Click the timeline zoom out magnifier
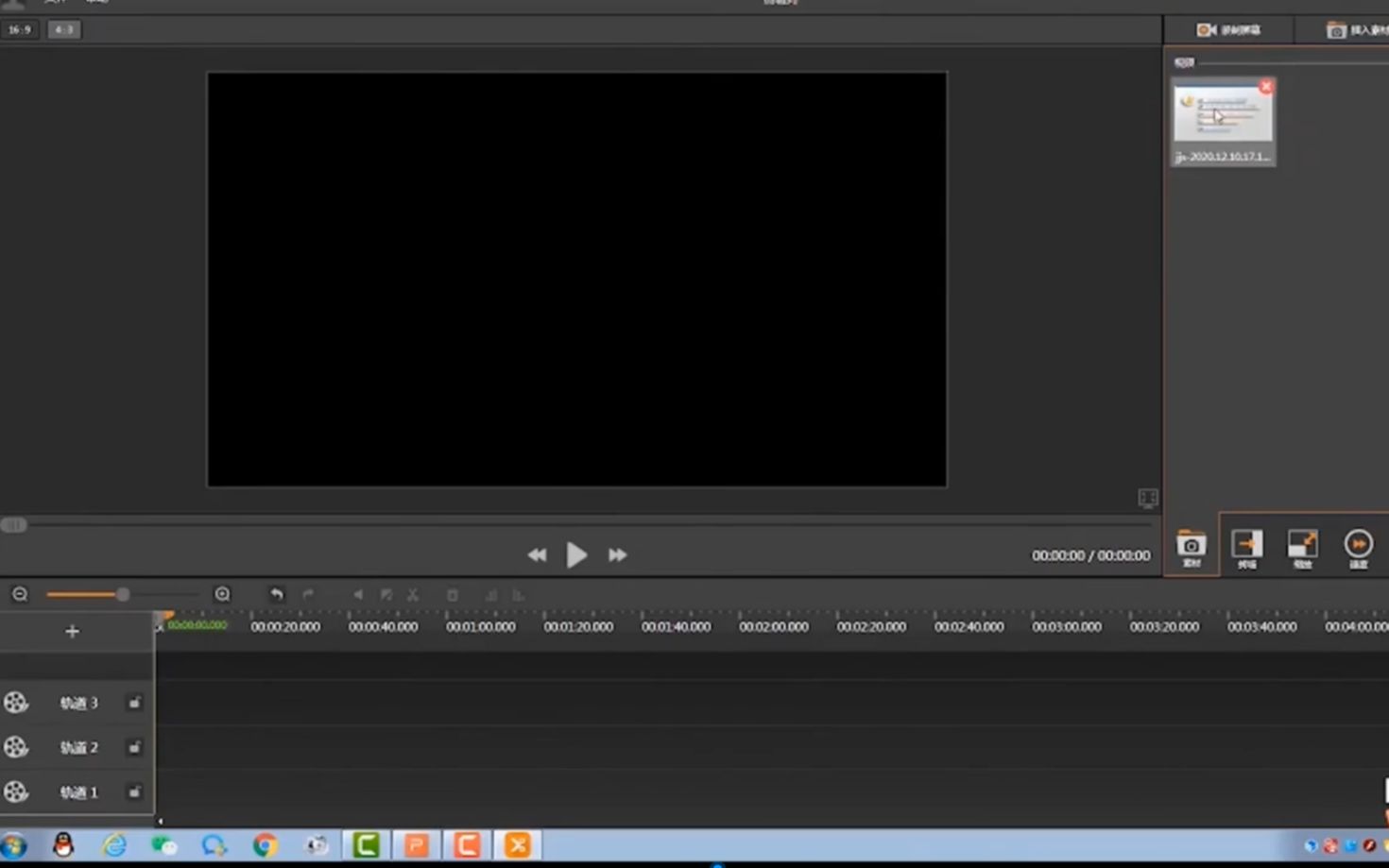The height and width of the screenshot is (868, 1389). click(x=20, y=594)
